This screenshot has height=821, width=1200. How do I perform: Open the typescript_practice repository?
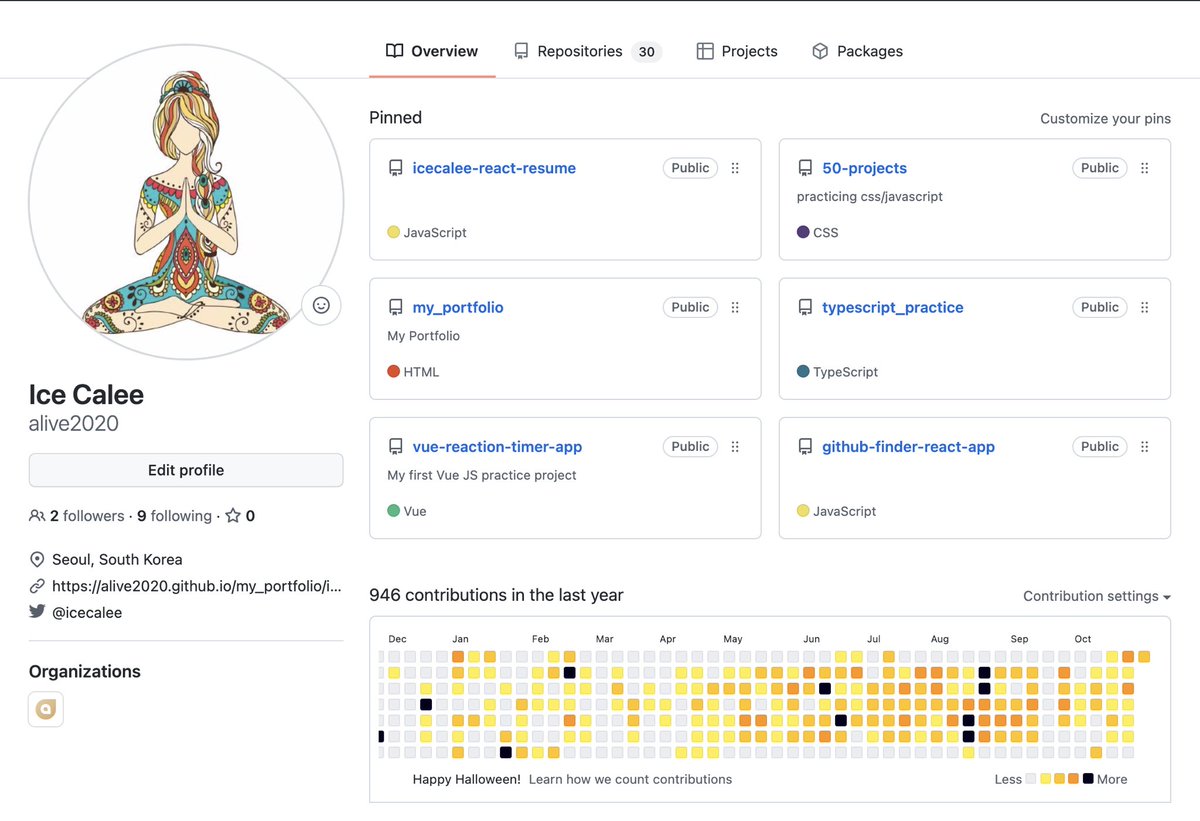pyautogui.click(x=893, y=307)
